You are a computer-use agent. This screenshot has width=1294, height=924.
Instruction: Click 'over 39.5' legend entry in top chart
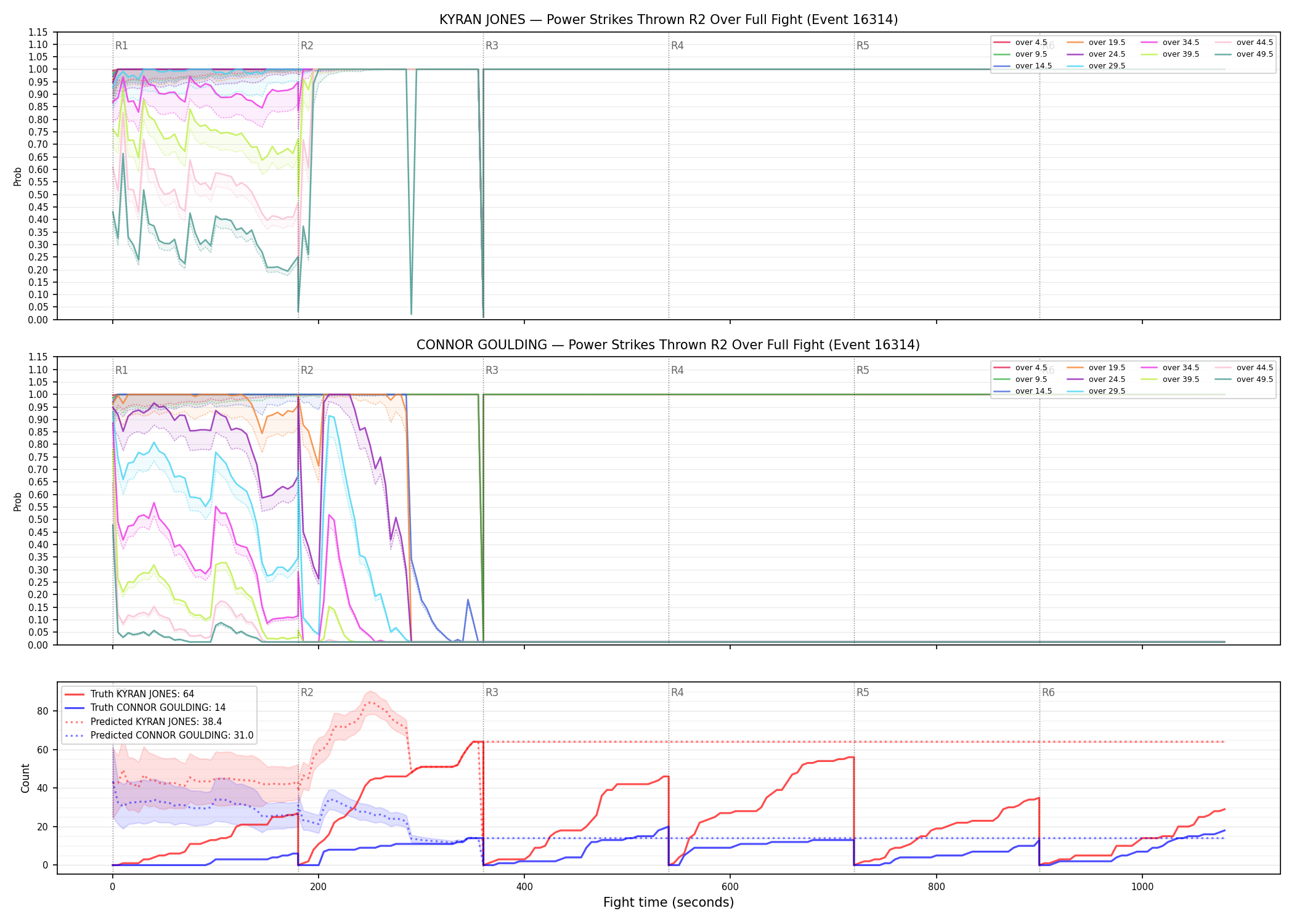click(x=1170, y=54)
